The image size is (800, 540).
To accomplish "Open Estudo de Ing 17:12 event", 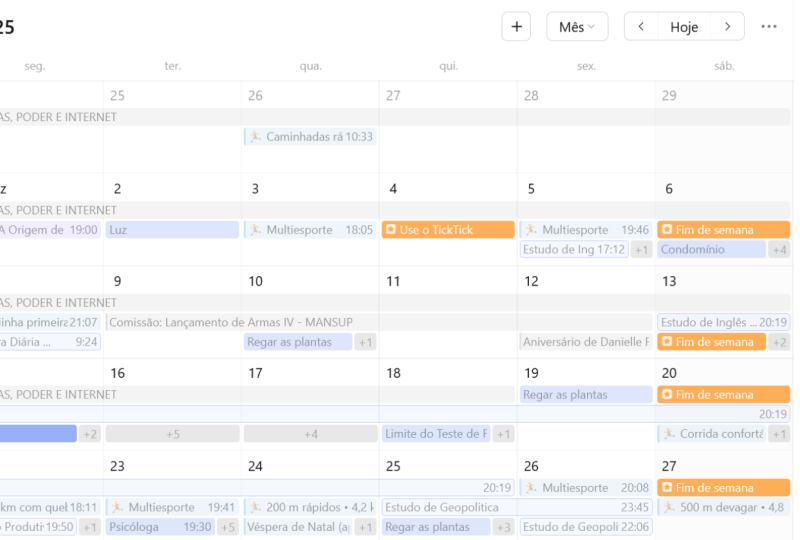I will click(574, 250).
